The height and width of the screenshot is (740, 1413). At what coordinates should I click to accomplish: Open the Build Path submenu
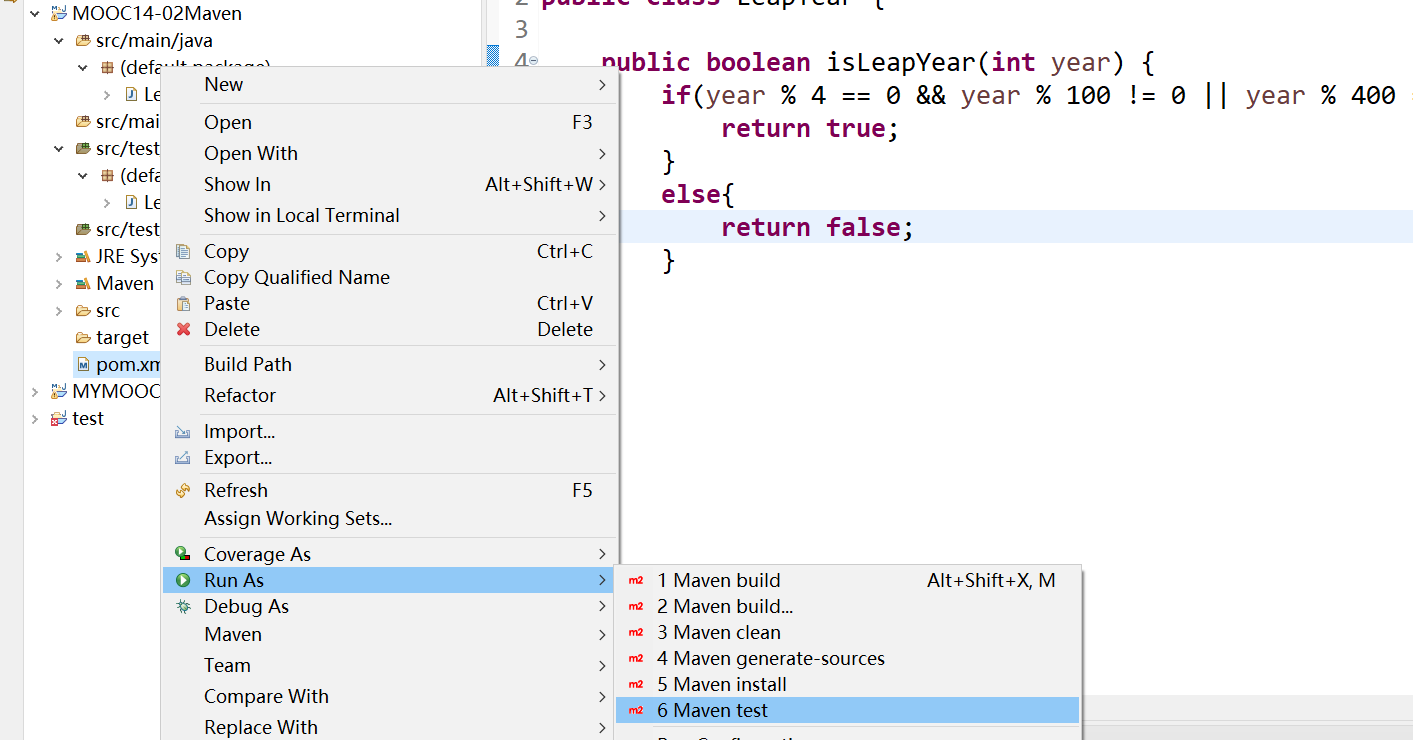coord(390,365)
